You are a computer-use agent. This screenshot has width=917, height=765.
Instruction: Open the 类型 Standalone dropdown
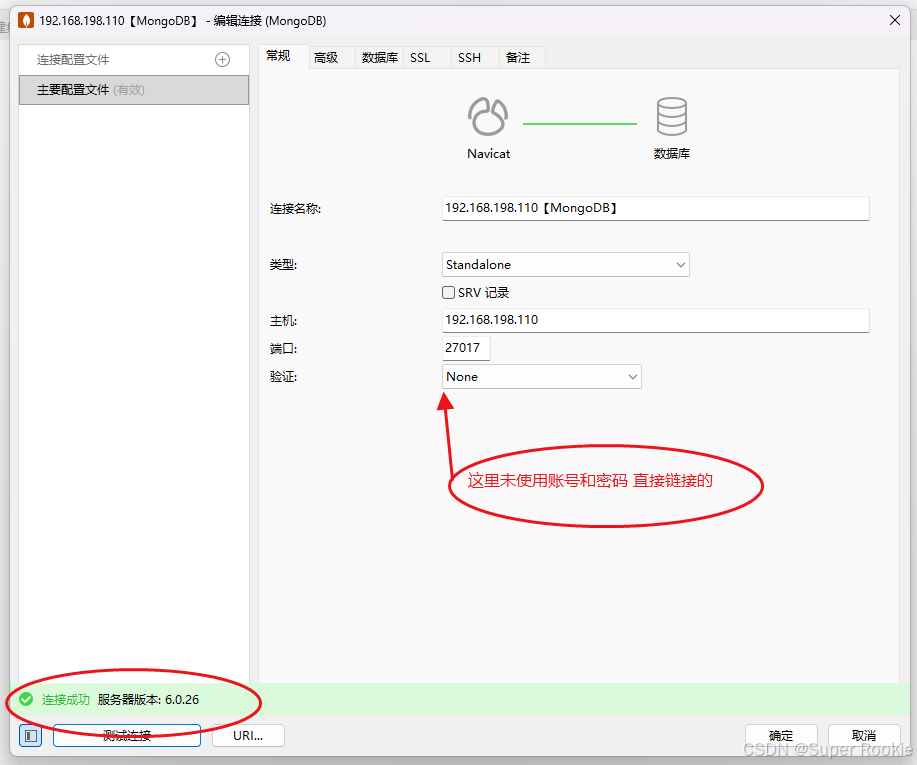click(x=566, y=264)
